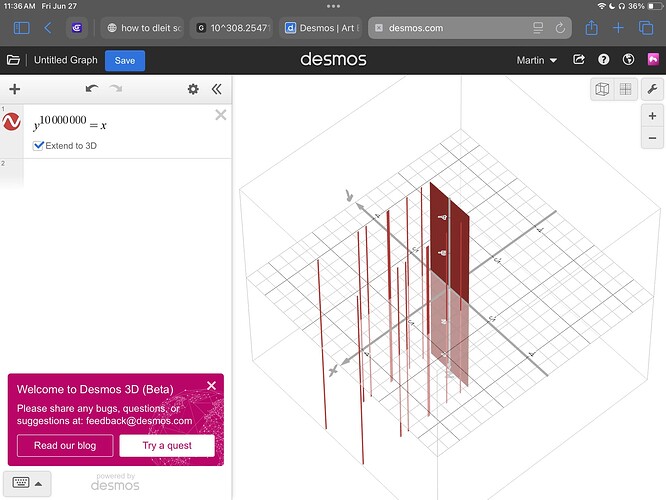
Task: Open the Martin account dropdown
Action: tap(537, 60)
